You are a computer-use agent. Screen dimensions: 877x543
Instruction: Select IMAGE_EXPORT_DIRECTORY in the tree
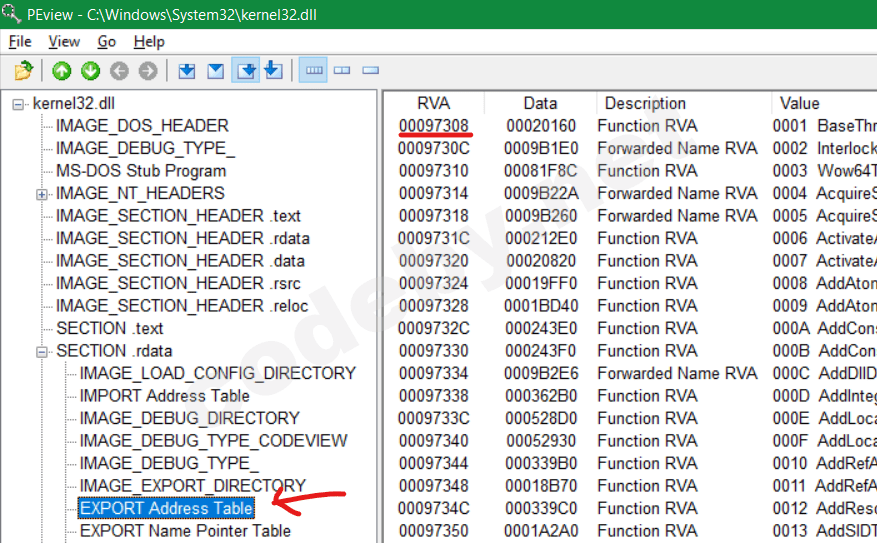click(192, 486)
